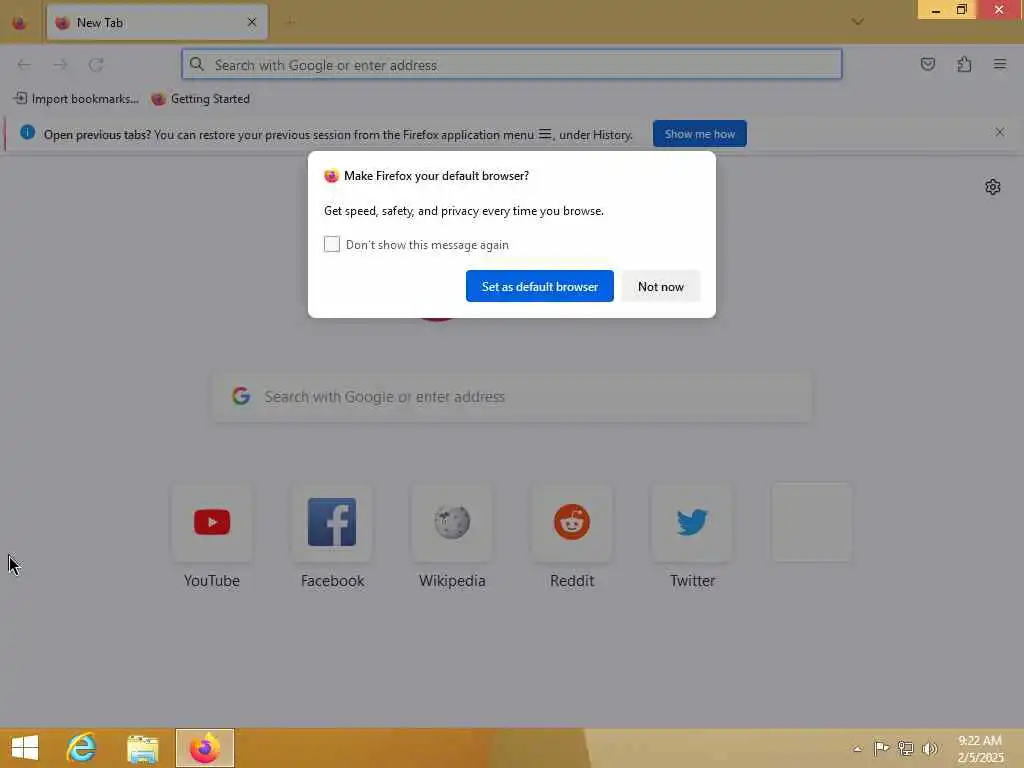Viewport: 1024px width, 768px height.
Task: Click the Firefox taskbar icon
Action: [204, 748]
